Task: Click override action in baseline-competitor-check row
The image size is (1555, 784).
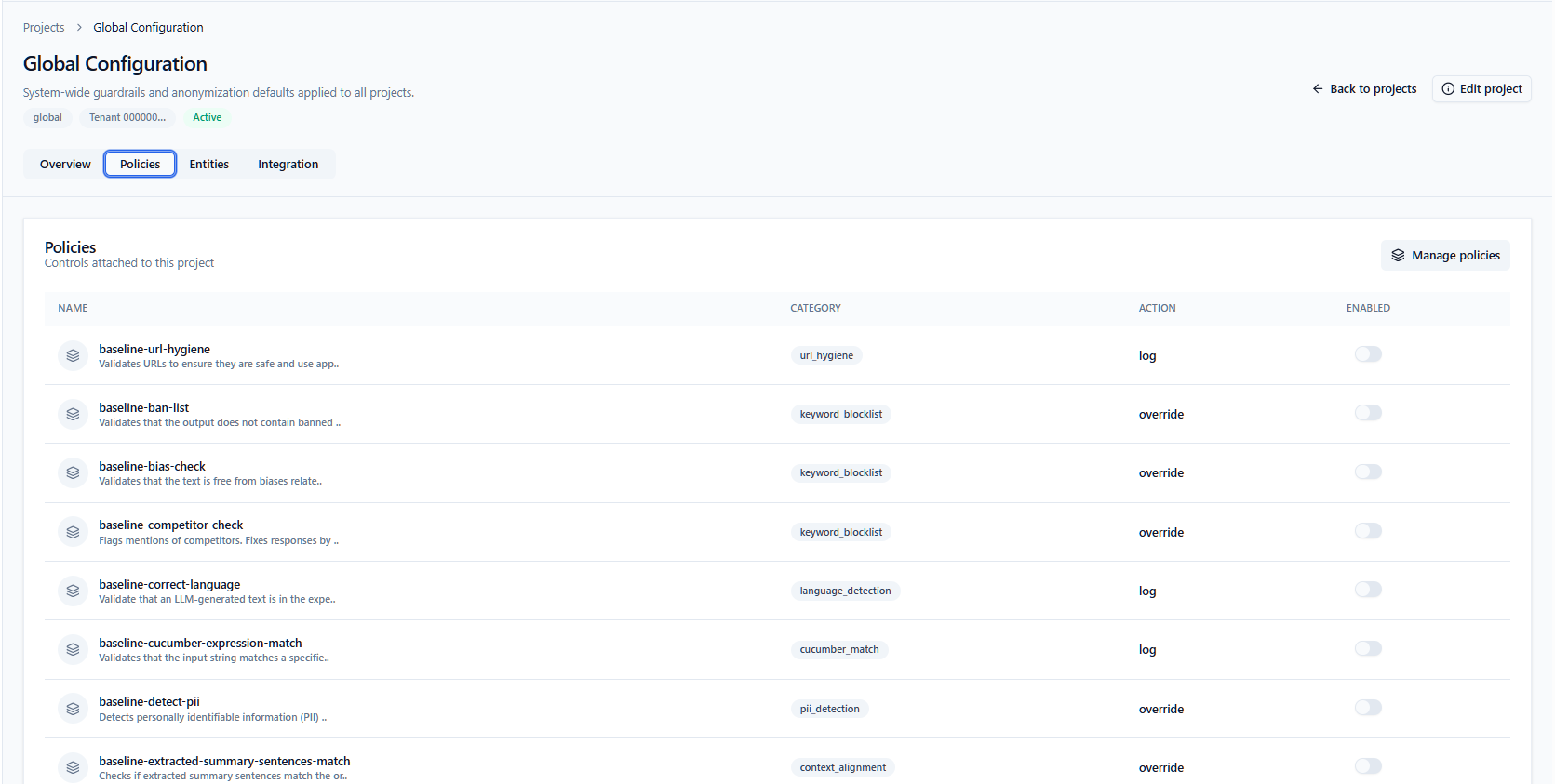Action: [x=1161, y=533]
